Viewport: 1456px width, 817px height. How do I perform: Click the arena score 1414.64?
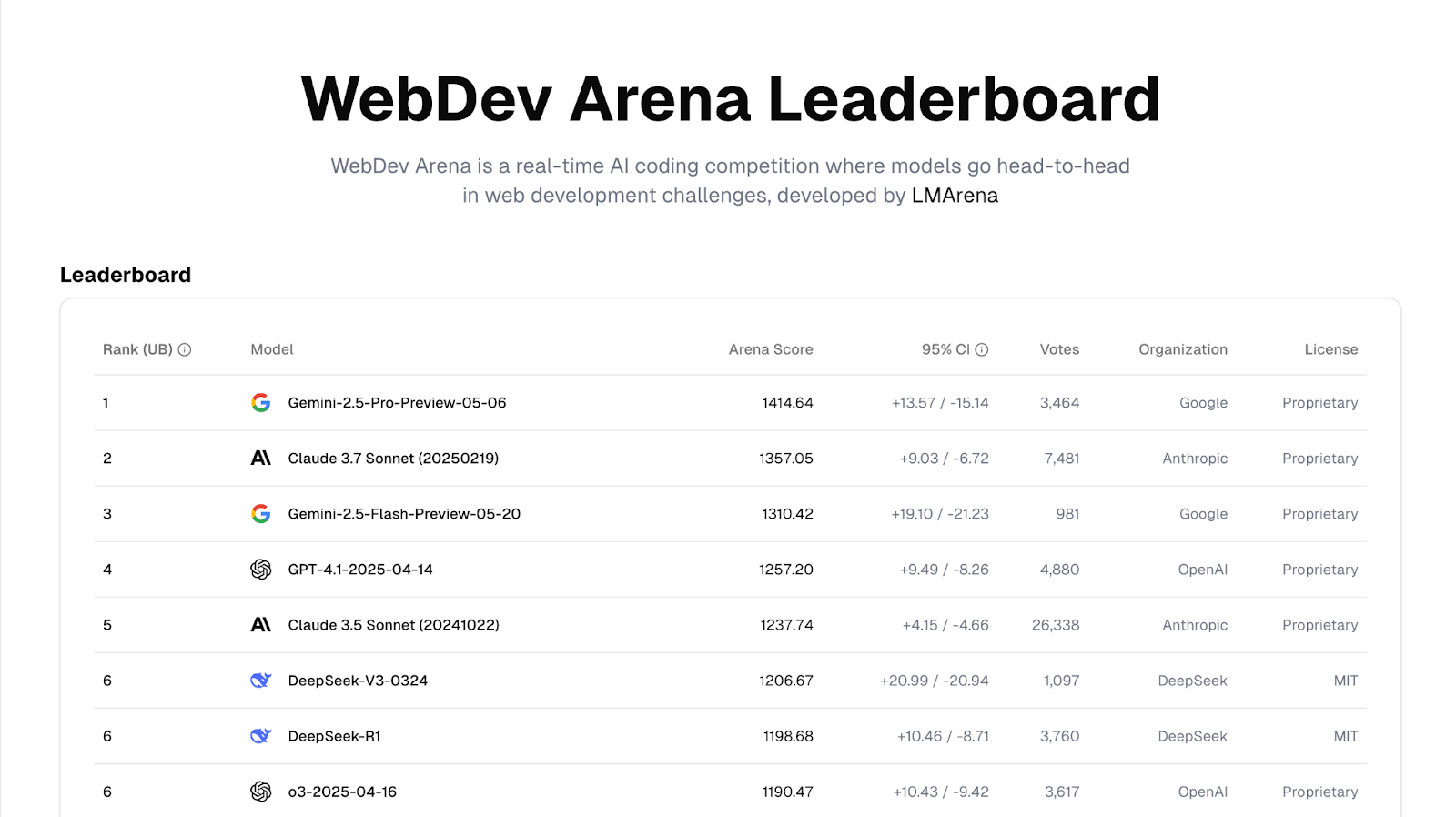(788, 403)
